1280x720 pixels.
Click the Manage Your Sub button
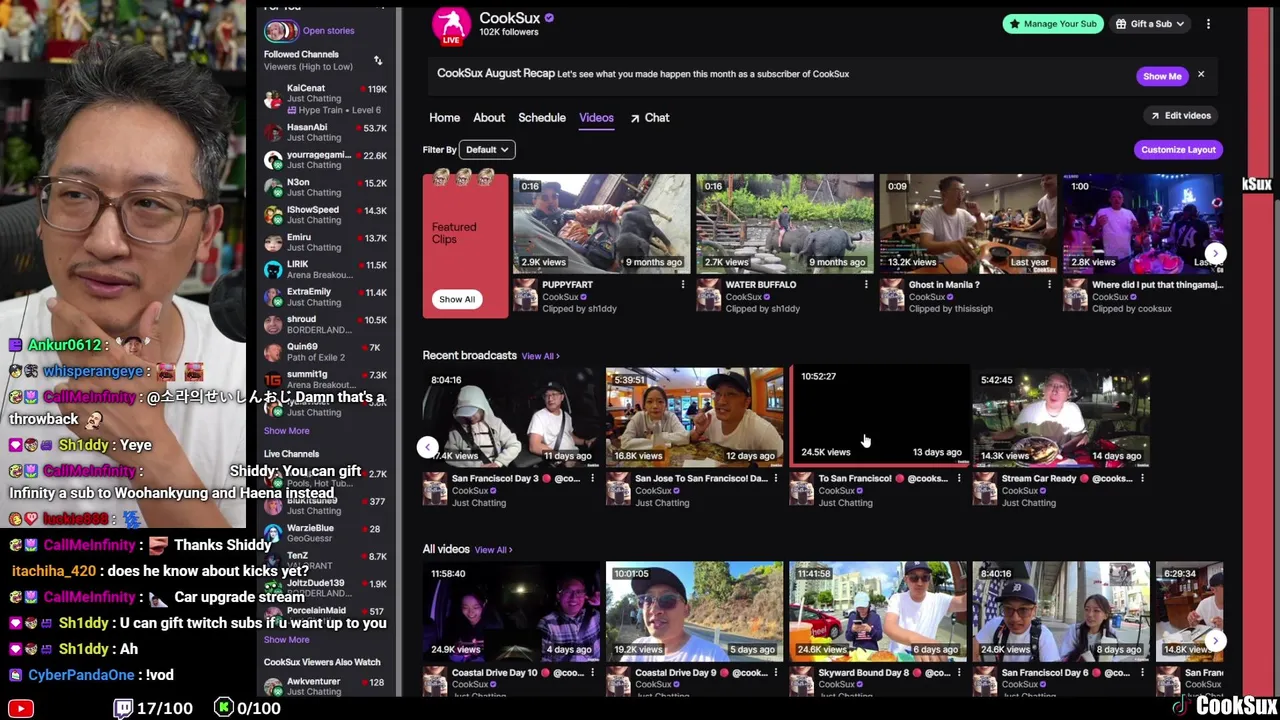[x=1053, y=24]
